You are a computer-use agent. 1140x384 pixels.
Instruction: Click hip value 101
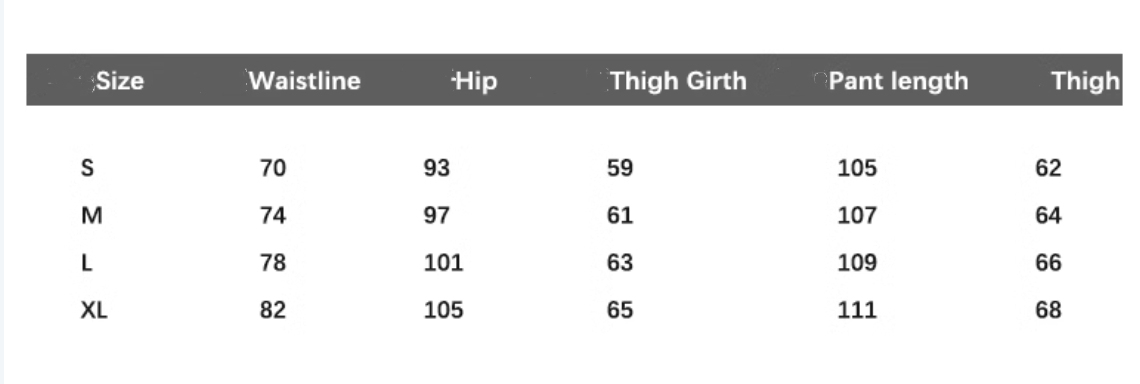click(x=443, y=263)
